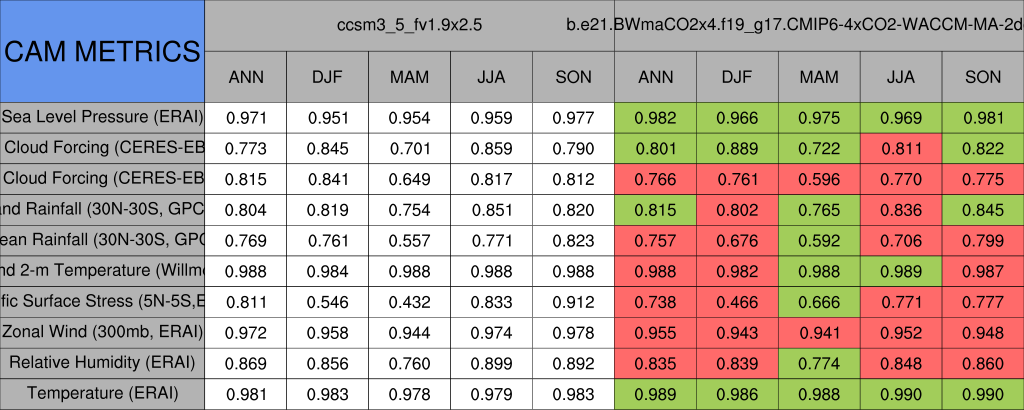Click the green 0.845 Land Rainfall SON cell
Screen dimensions: 1024x410
983,210
